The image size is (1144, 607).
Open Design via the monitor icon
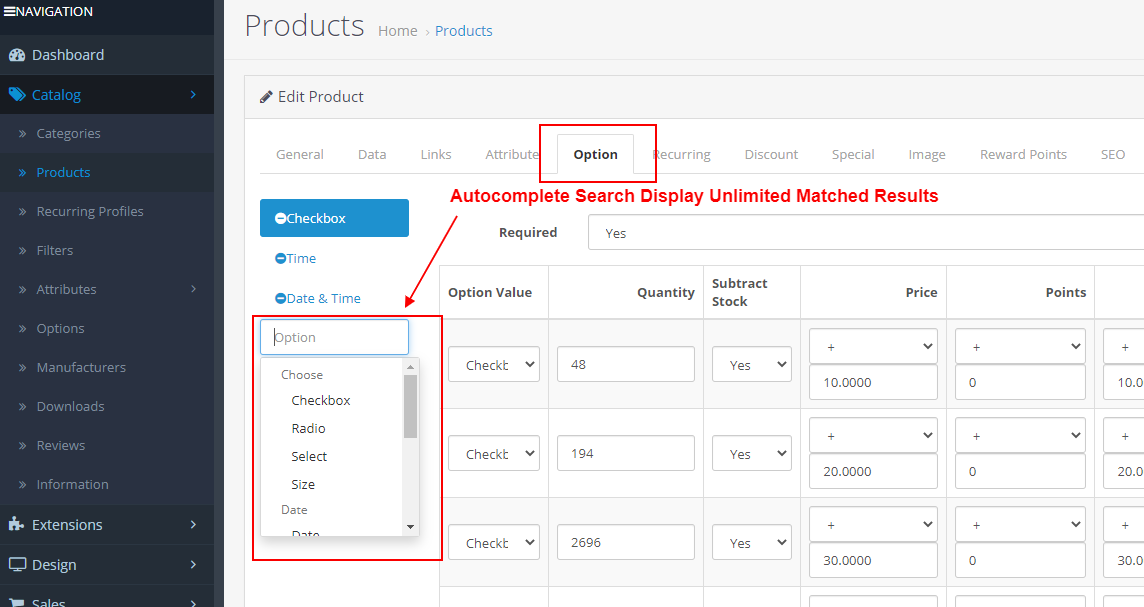(x=17, y=564)
